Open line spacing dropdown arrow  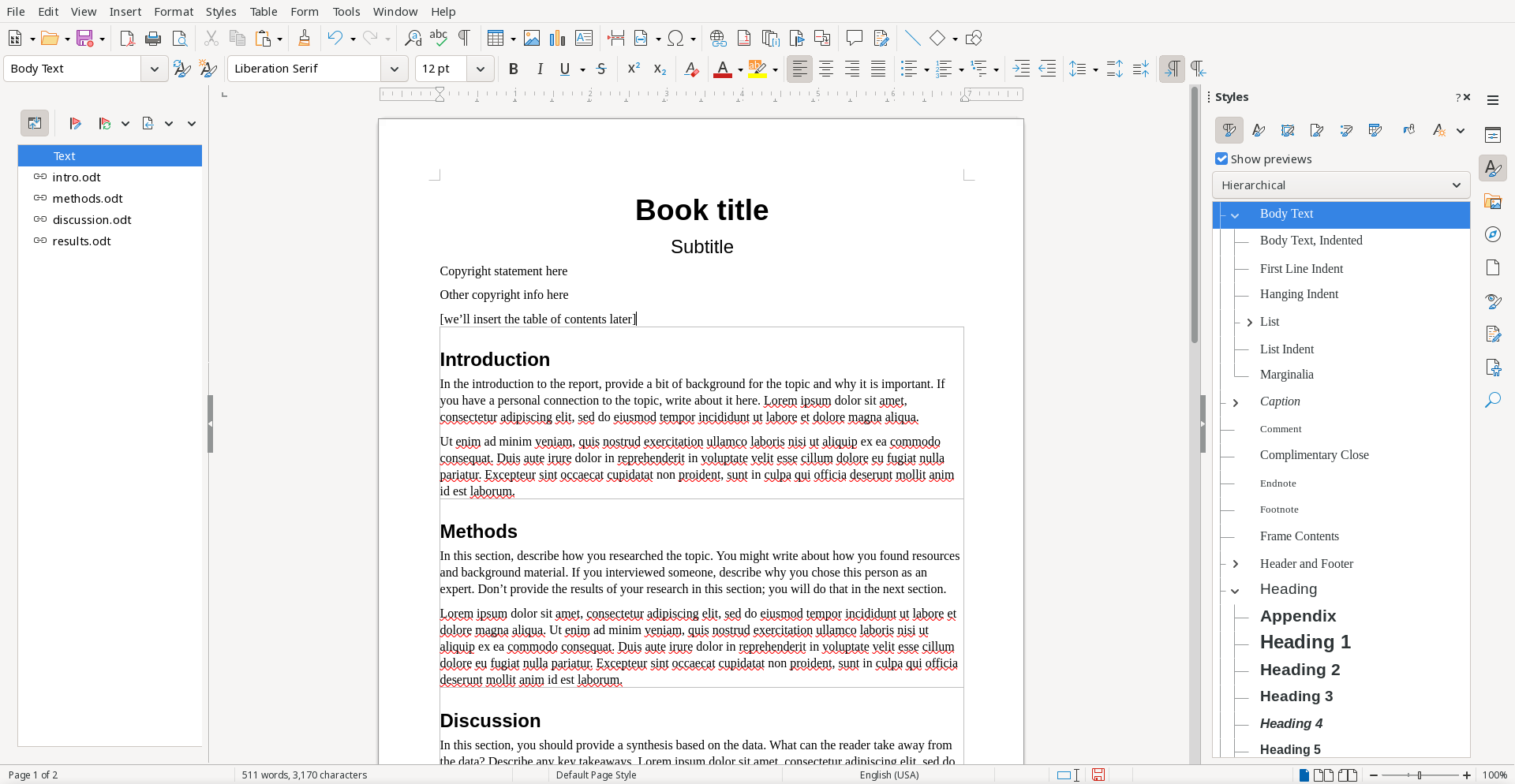(x=1095, y=69)
